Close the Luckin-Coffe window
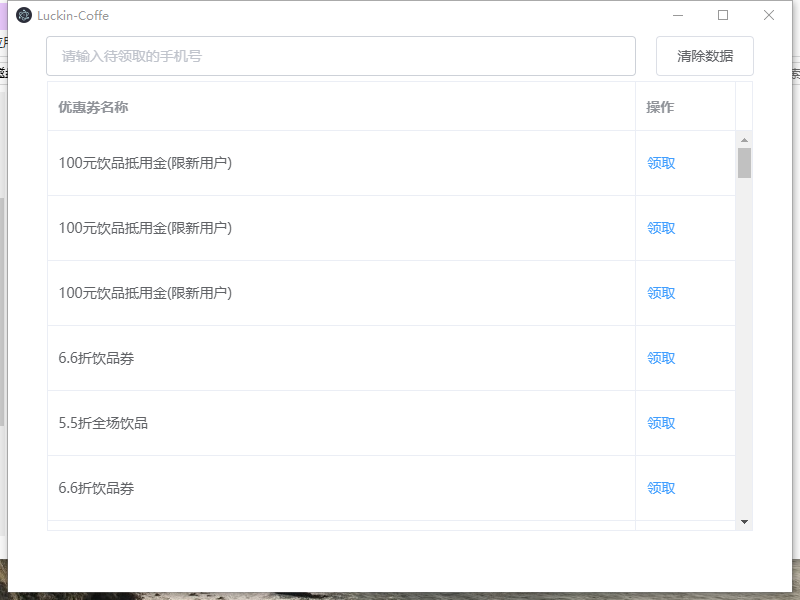 coord(769,15)
